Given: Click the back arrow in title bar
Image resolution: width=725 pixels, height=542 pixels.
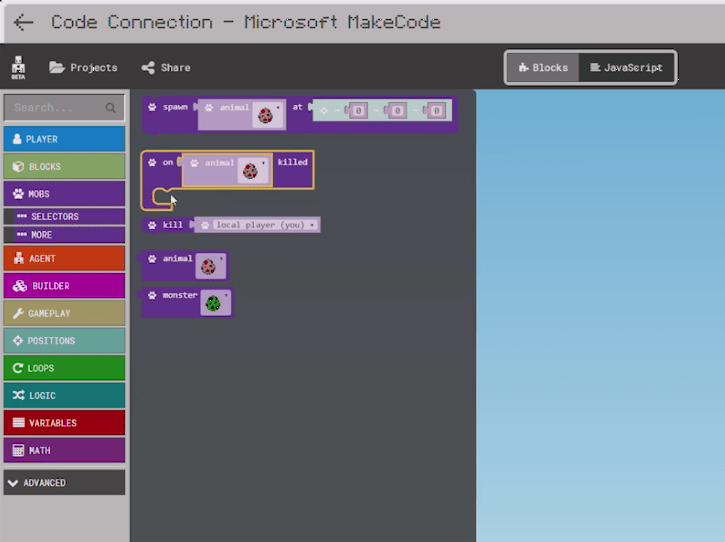Looking at the screenshot, I should [x=23, y=22].
